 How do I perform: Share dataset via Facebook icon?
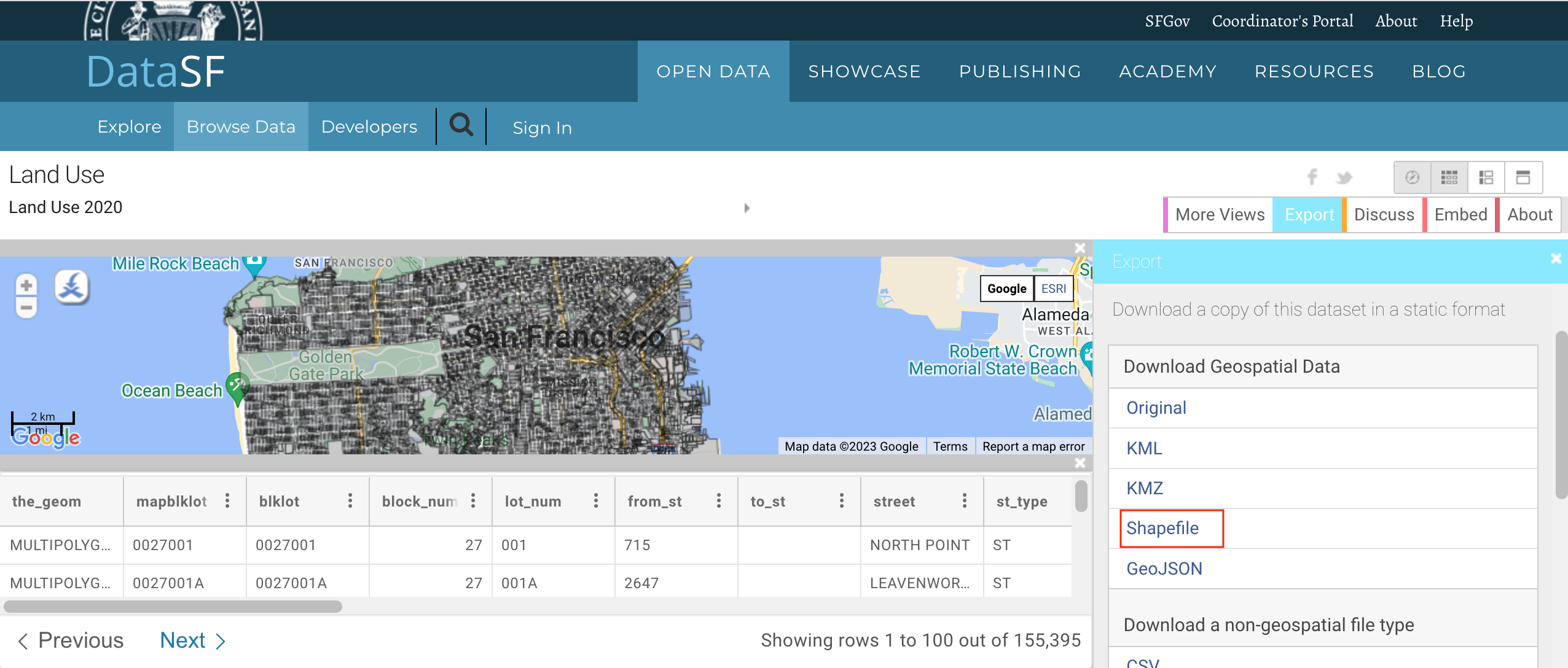[1312, 177]
